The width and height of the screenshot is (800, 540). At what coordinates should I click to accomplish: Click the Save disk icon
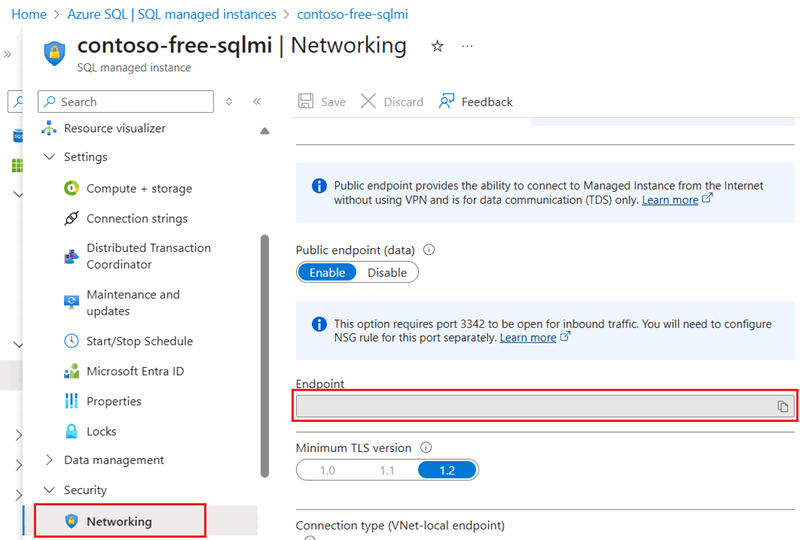(306, 101)
